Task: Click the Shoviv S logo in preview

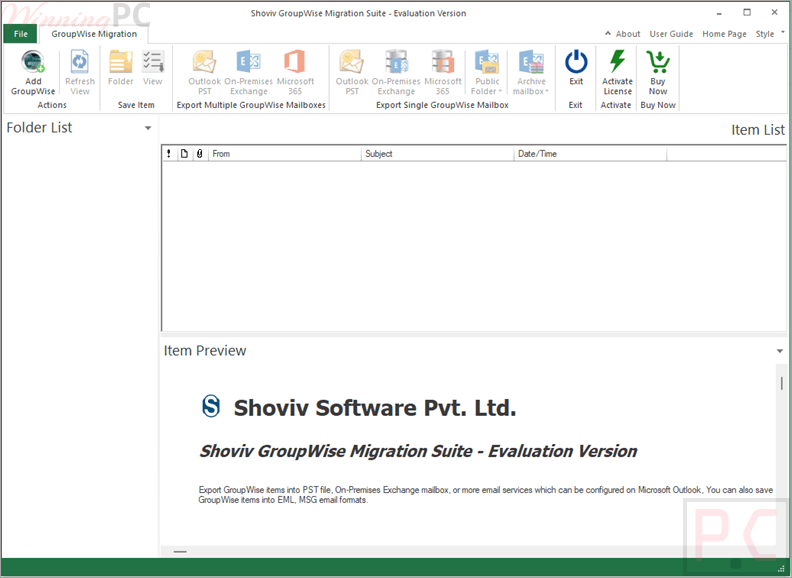Action: (x=211, y=406)
